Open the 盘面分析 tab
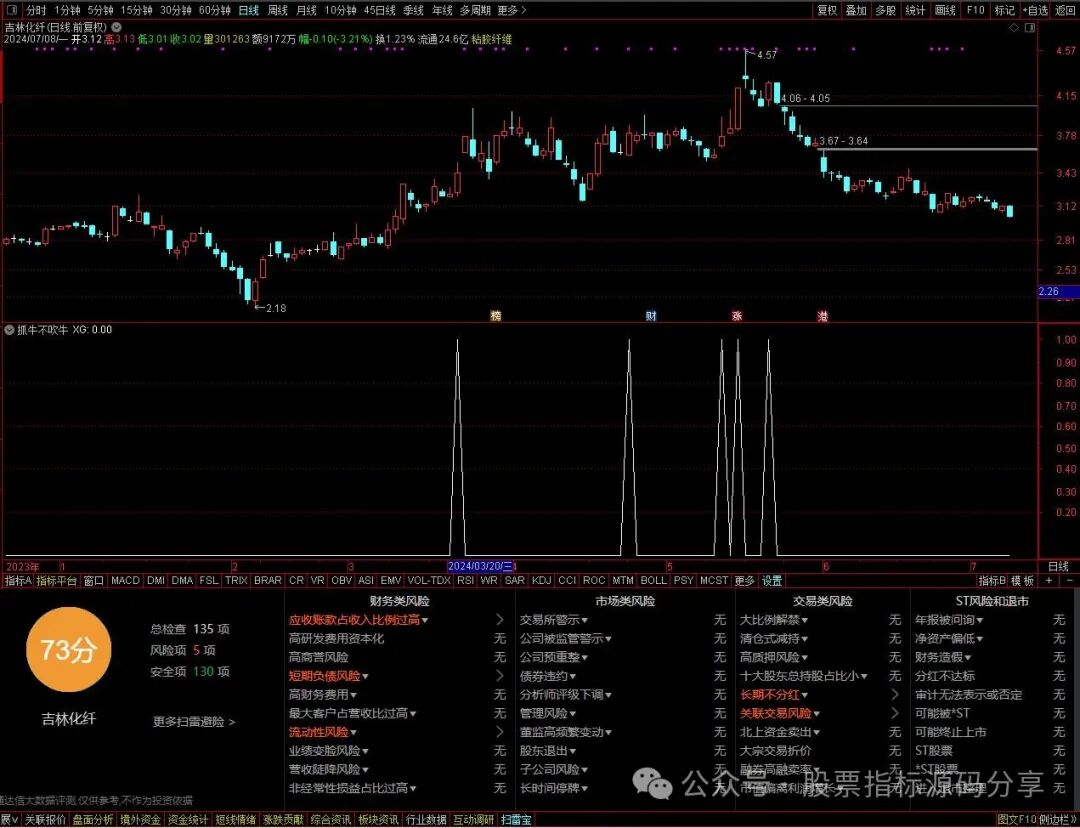1080x828 pixels. (x=93, y=820)
